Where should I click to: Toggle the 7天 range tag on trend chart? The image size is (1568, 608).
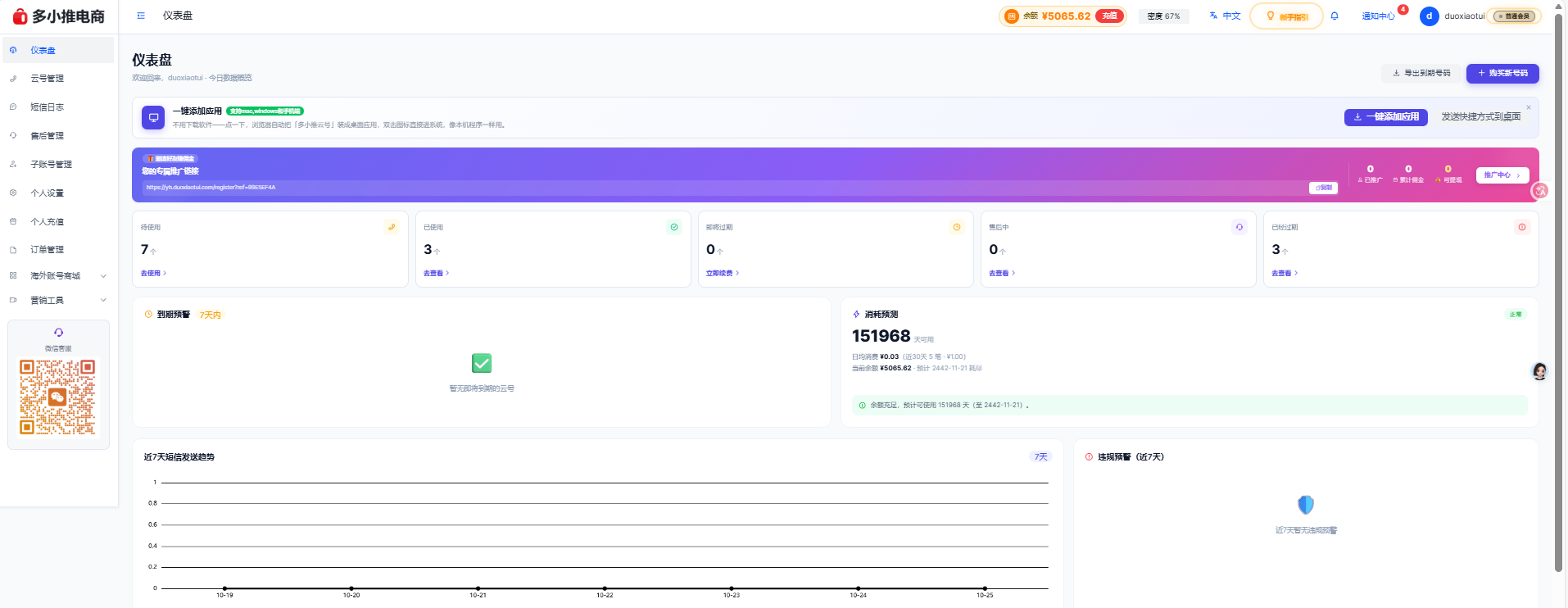pos(1040,457)
